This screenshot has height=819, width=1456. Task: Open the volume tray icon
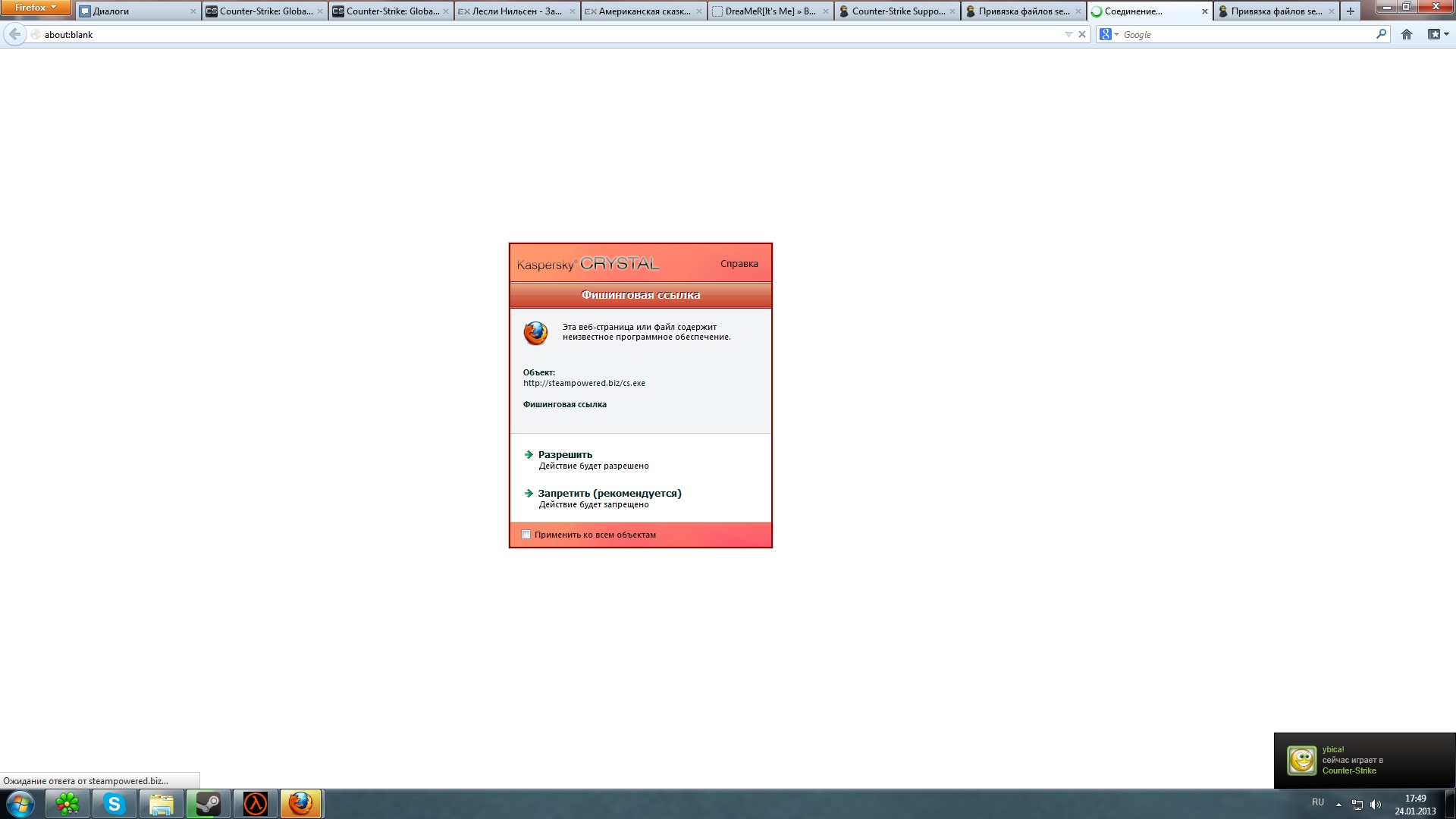(x=1376, y=805)
